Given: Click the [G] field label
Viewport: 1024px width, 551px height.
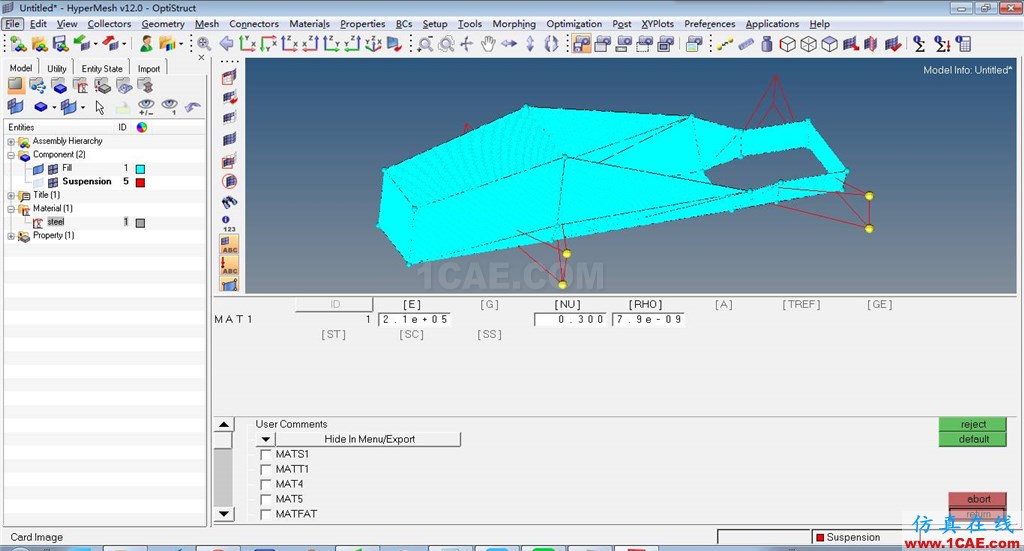Looking at the screenshot, I should point(489,305).
